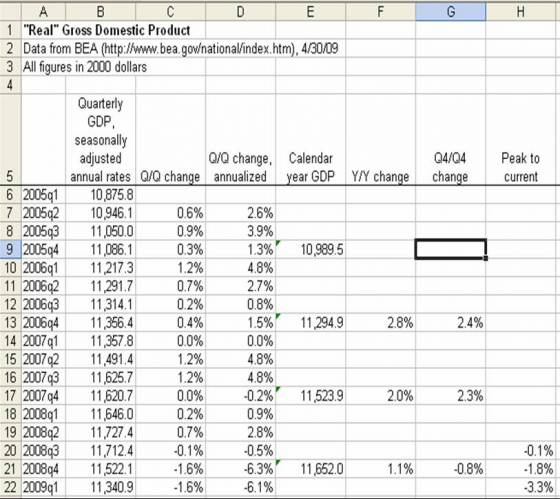Click the select-all corner box

10,11
